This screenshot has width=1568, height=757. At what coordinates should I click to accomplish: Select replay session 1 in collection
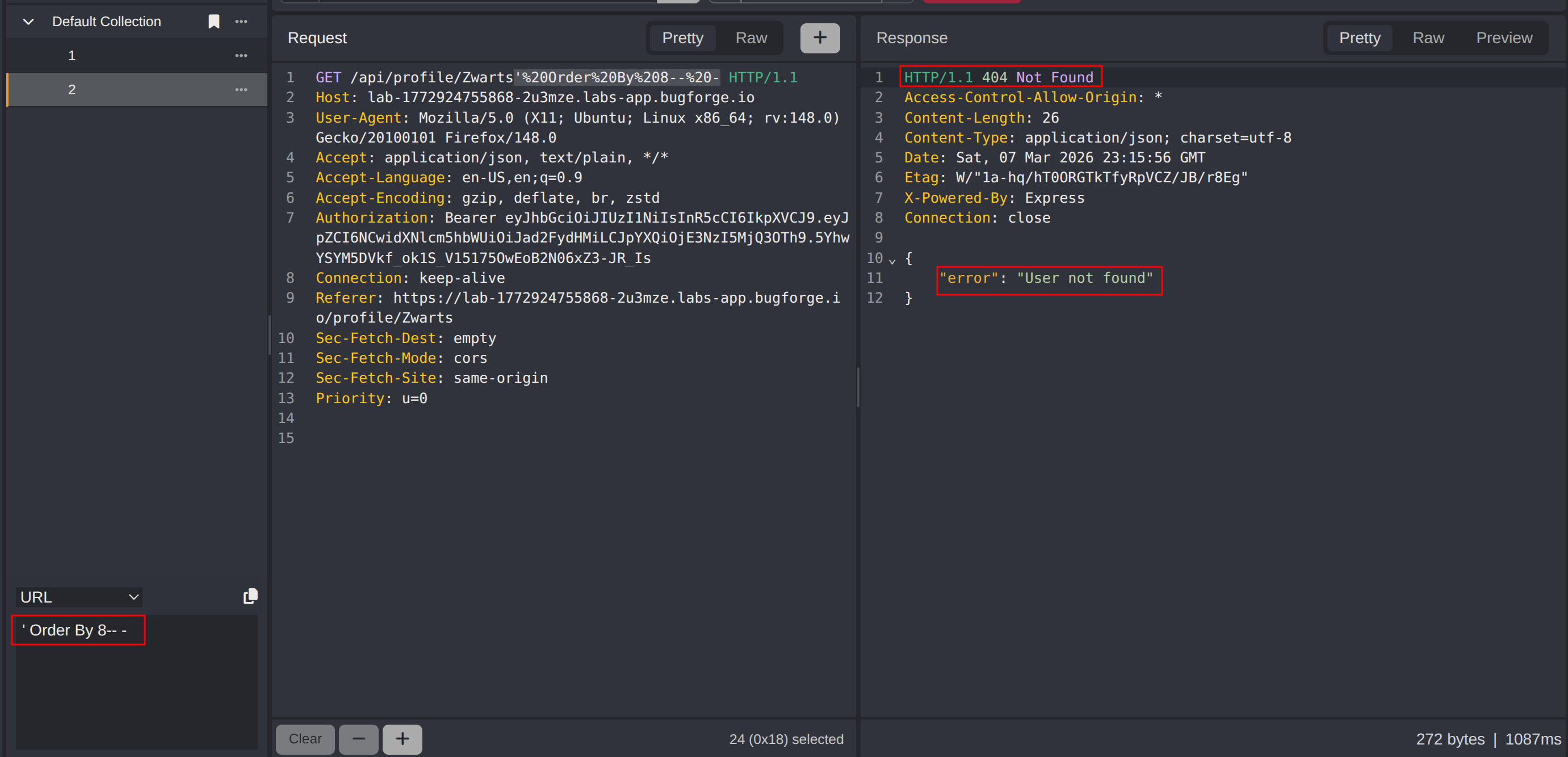(x=72, y=56)
